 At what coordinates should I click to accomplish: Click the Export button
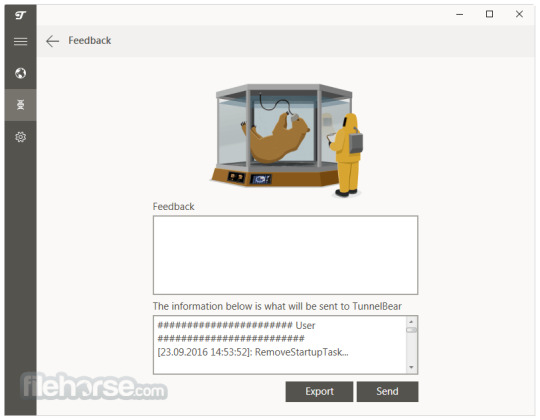(x=319, y=391)
